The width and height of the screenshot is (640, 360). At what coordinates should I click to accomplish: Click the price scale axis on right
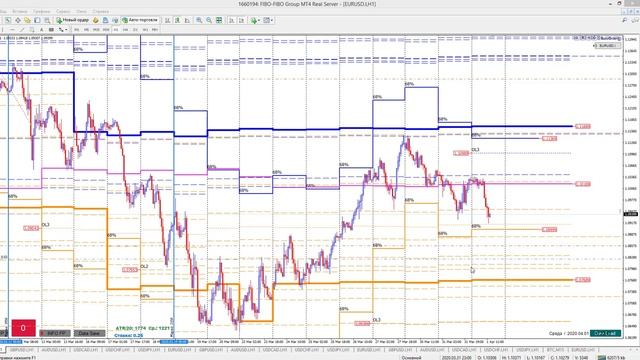[x=631, y=188]
